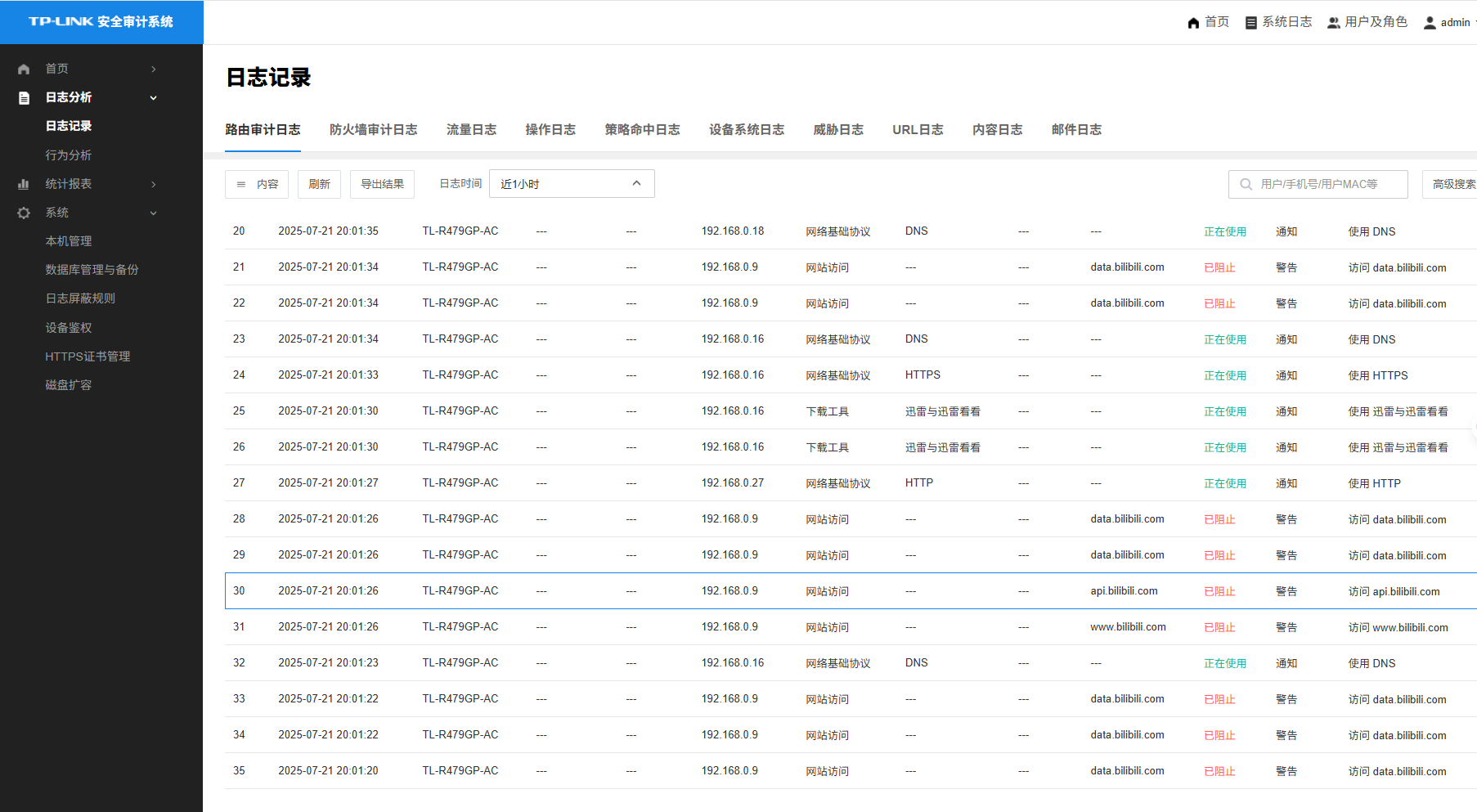
Task: Switch to the 威胁日志 tab
Action: (x=838, y=129)
